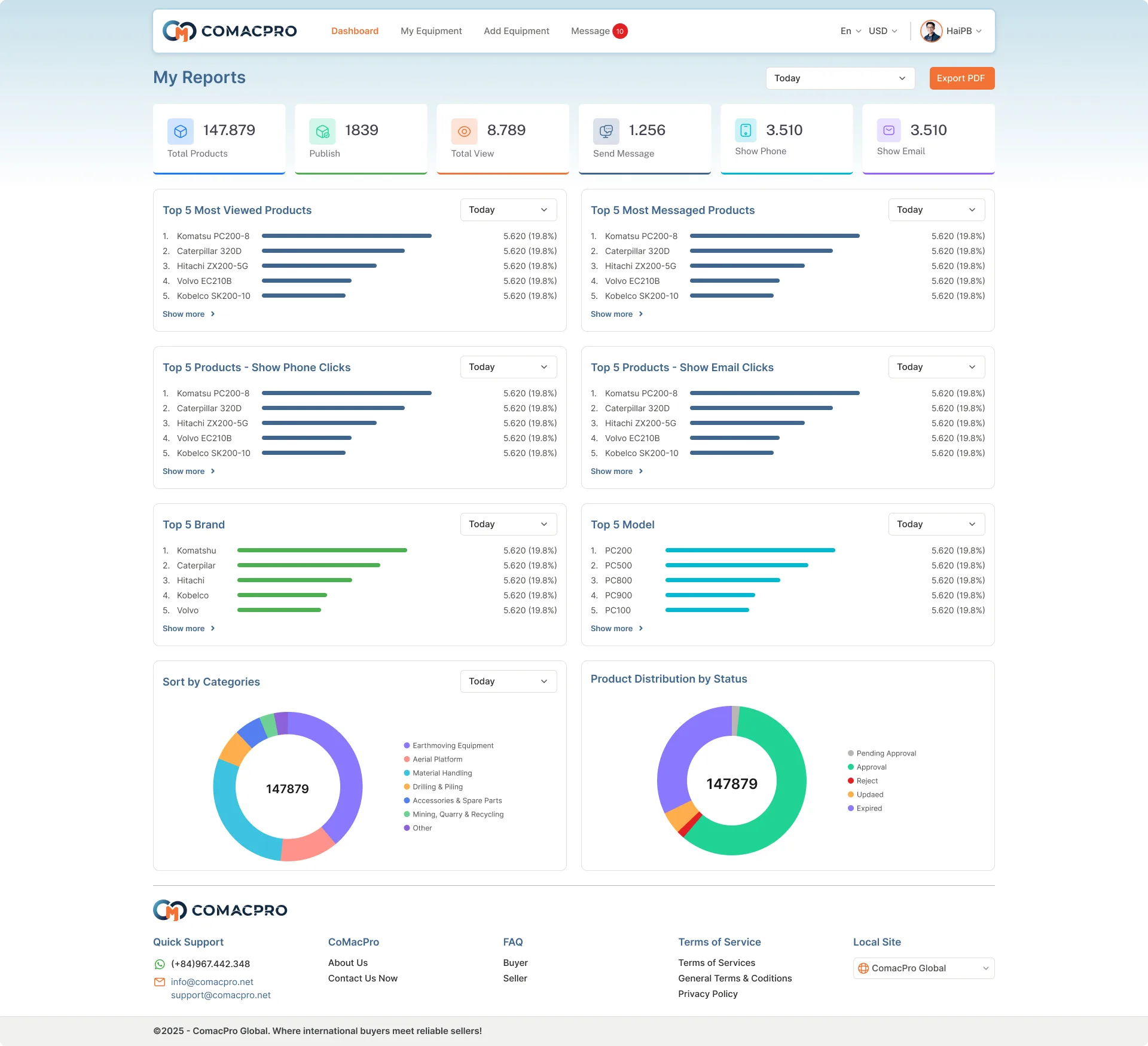Click the ComacPro logo in header
The image size is (1148, 1046).
pos(230,31)
